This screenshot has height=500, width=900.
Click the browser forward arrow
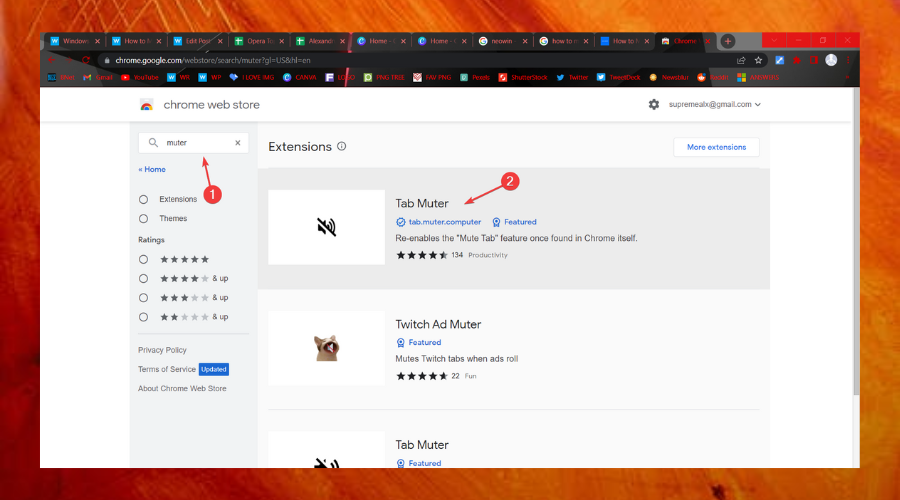[69, 60]
